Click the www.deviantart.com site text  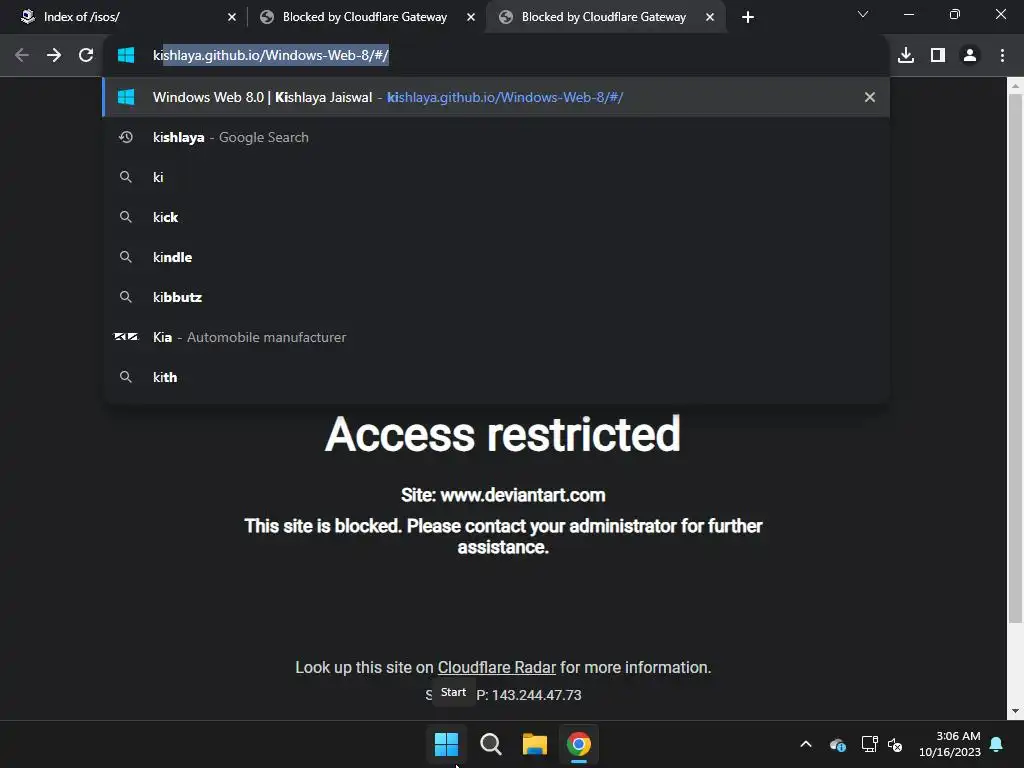[x=522, y=495]
